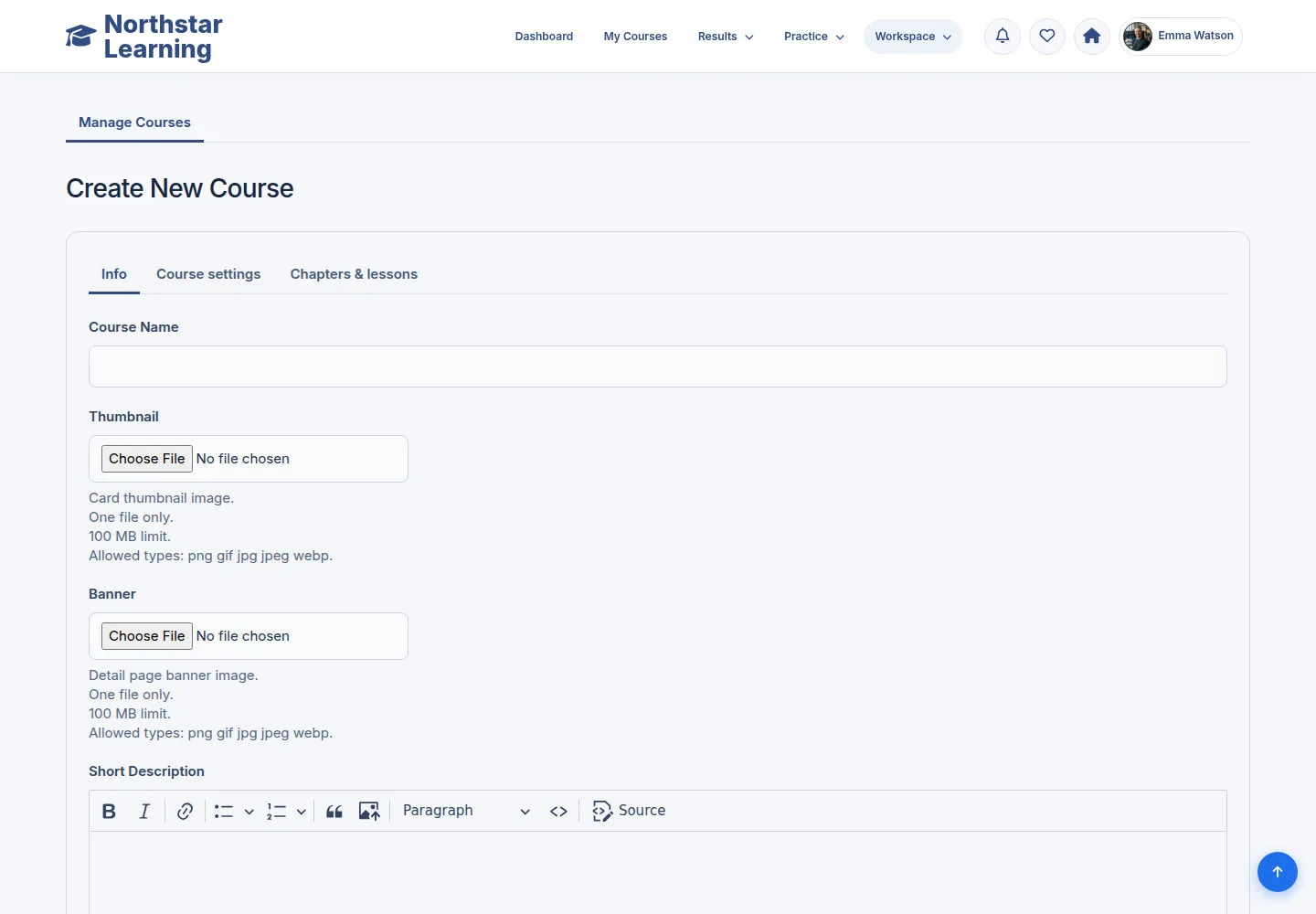Click the "Detail page banner image." hint text
This screenshot has width=1316, height=914.
click(x=174, y=675)
